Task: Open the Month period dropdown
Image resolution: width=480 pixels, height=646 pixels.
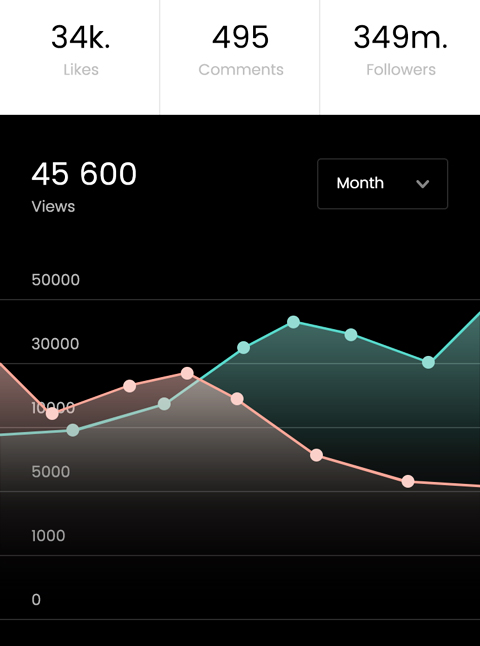Action: [382, 184]
